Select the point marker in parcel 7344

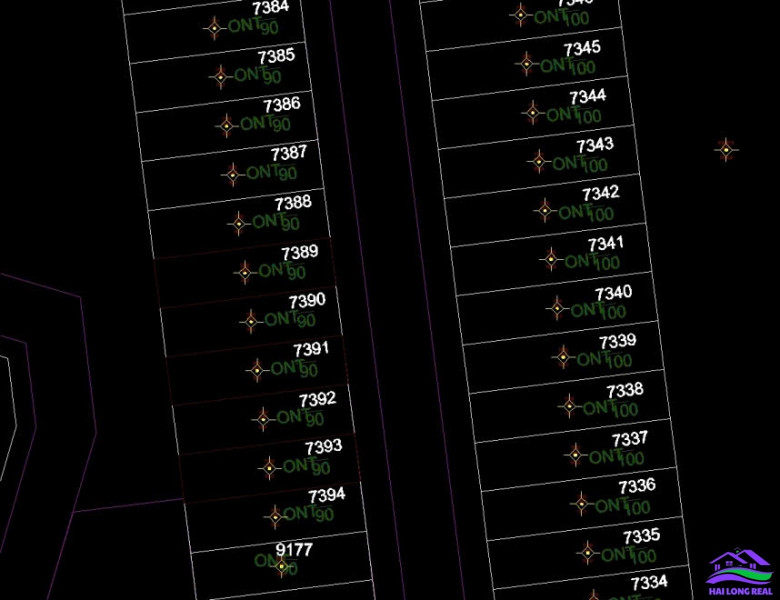[532, 112]
